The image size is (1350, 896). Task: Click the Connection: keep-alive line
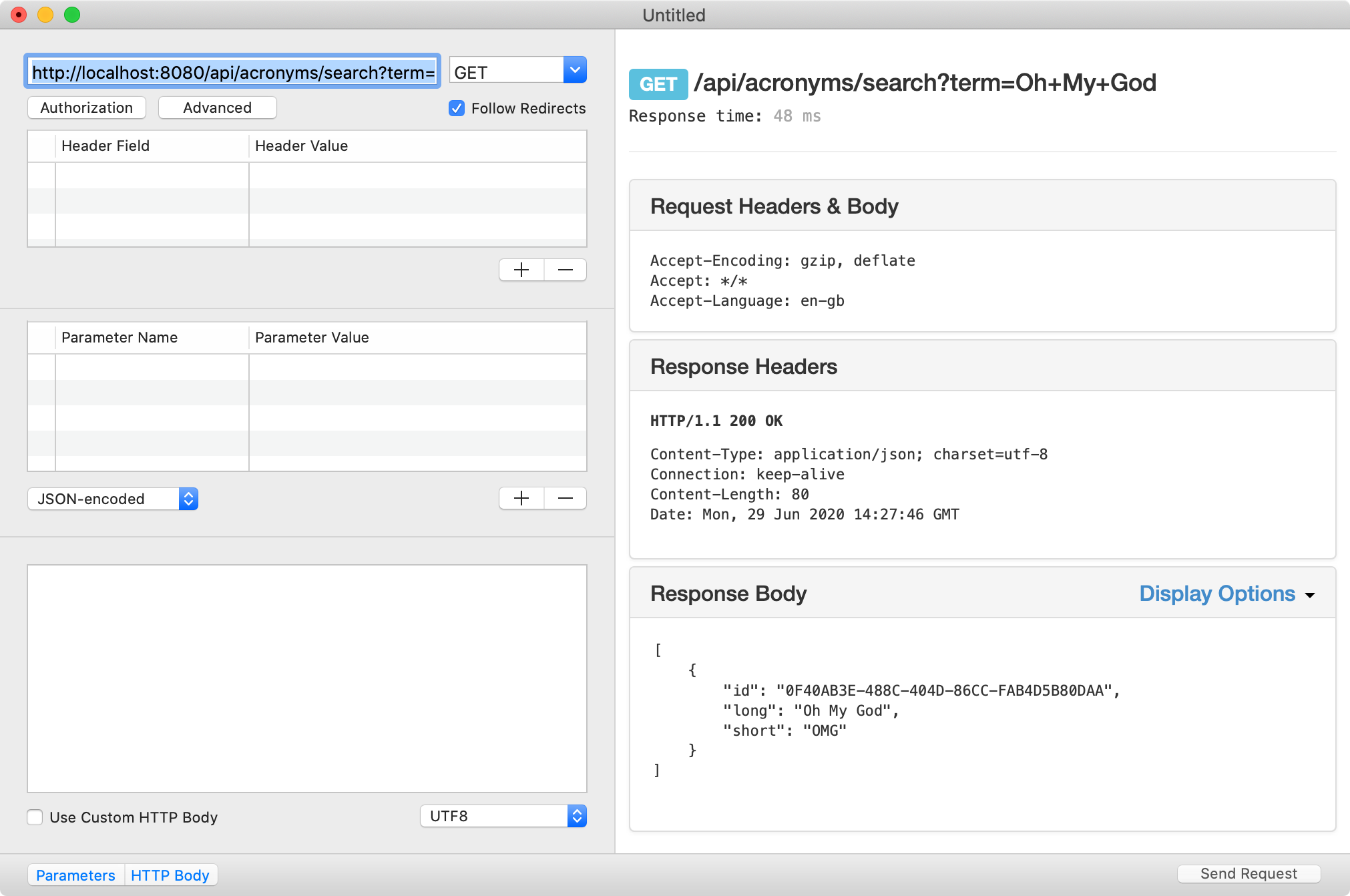(x=747, y=474)
